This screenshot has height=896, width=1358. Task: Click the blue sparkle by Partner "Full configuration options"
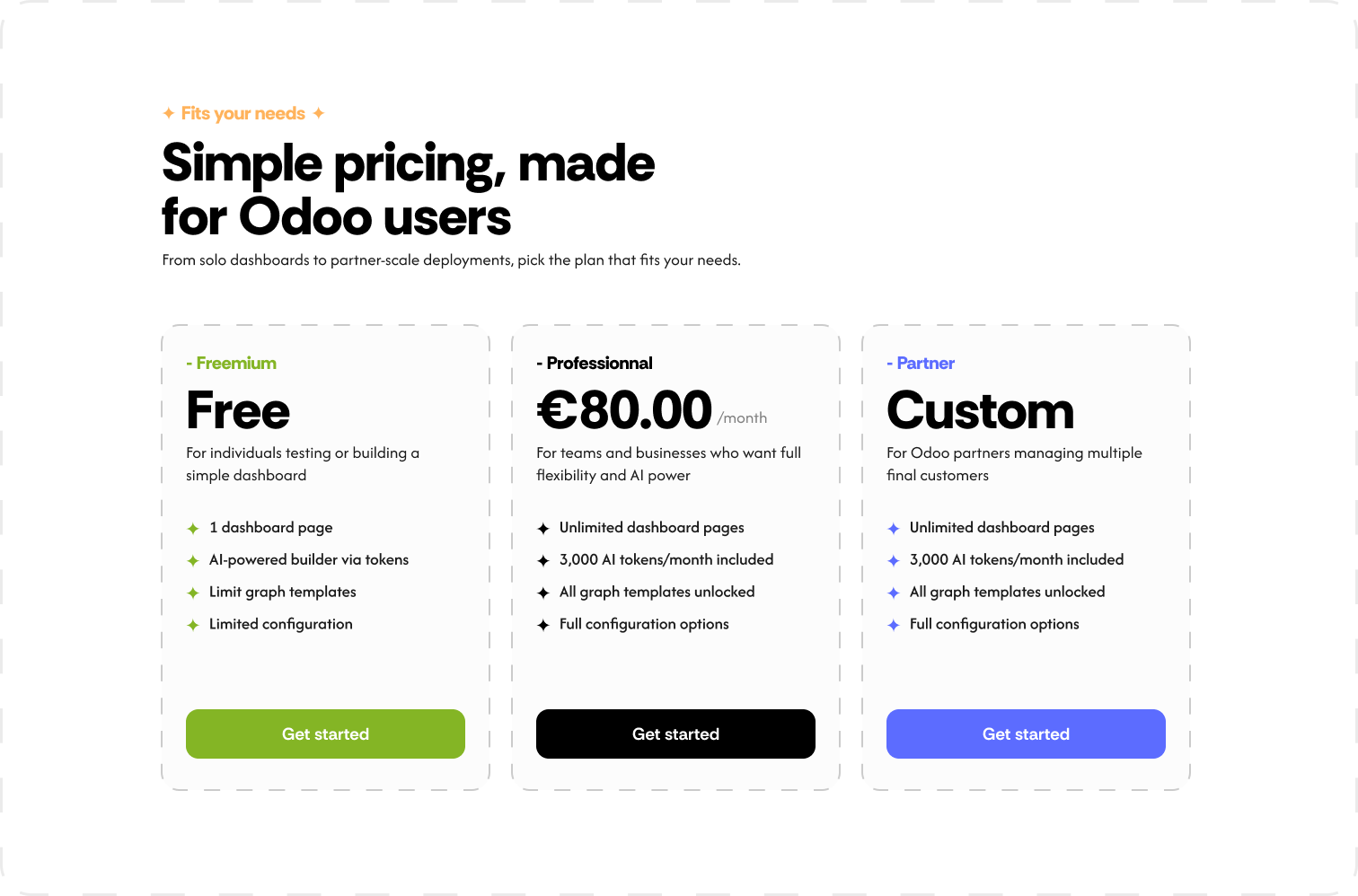click(x=894, y=626)
